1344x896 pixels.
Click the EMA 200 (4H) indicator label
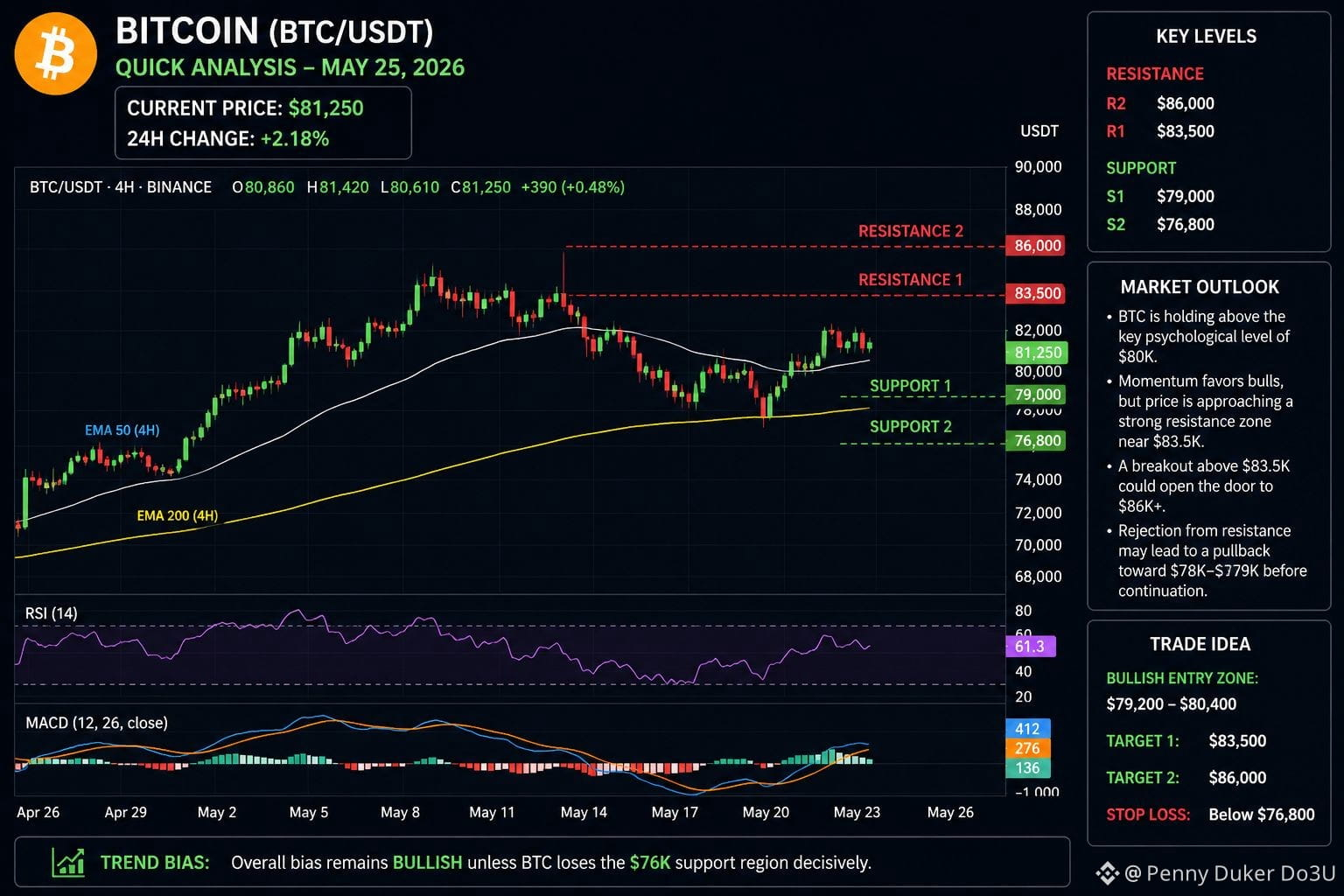pos(178,515)
